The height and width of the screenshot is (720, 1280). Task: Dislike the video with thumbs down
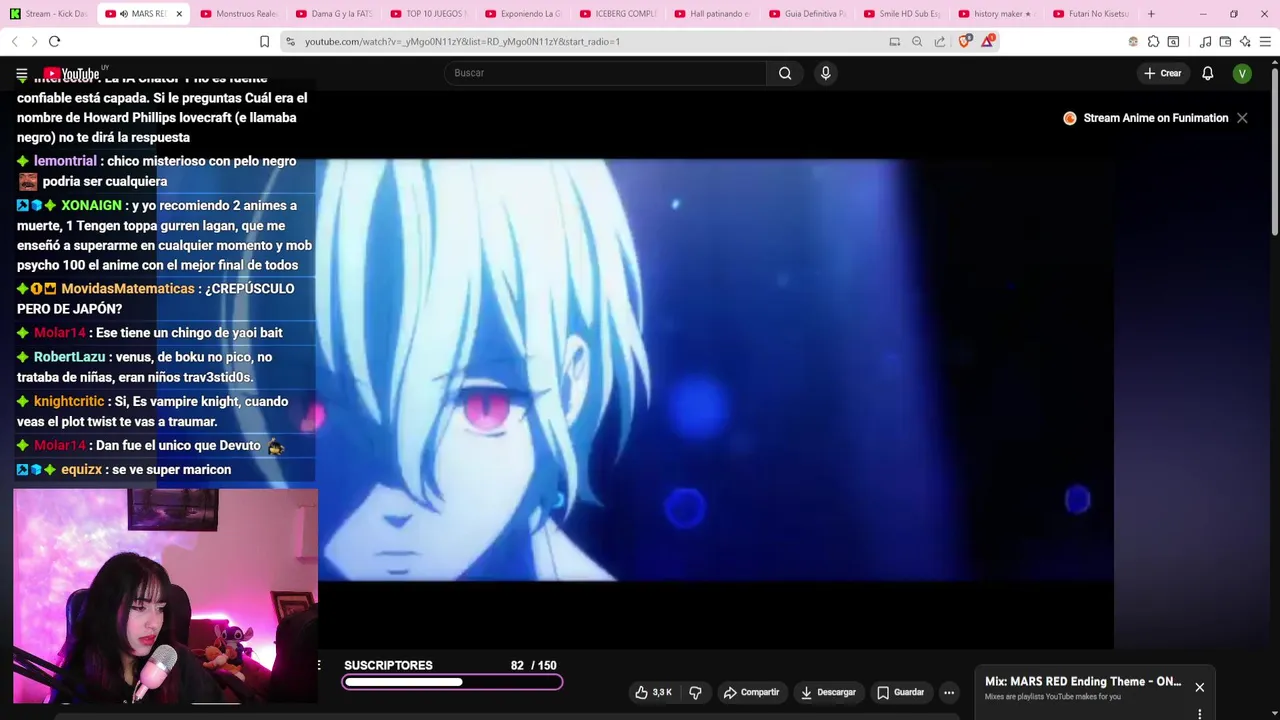click(695, 692)
